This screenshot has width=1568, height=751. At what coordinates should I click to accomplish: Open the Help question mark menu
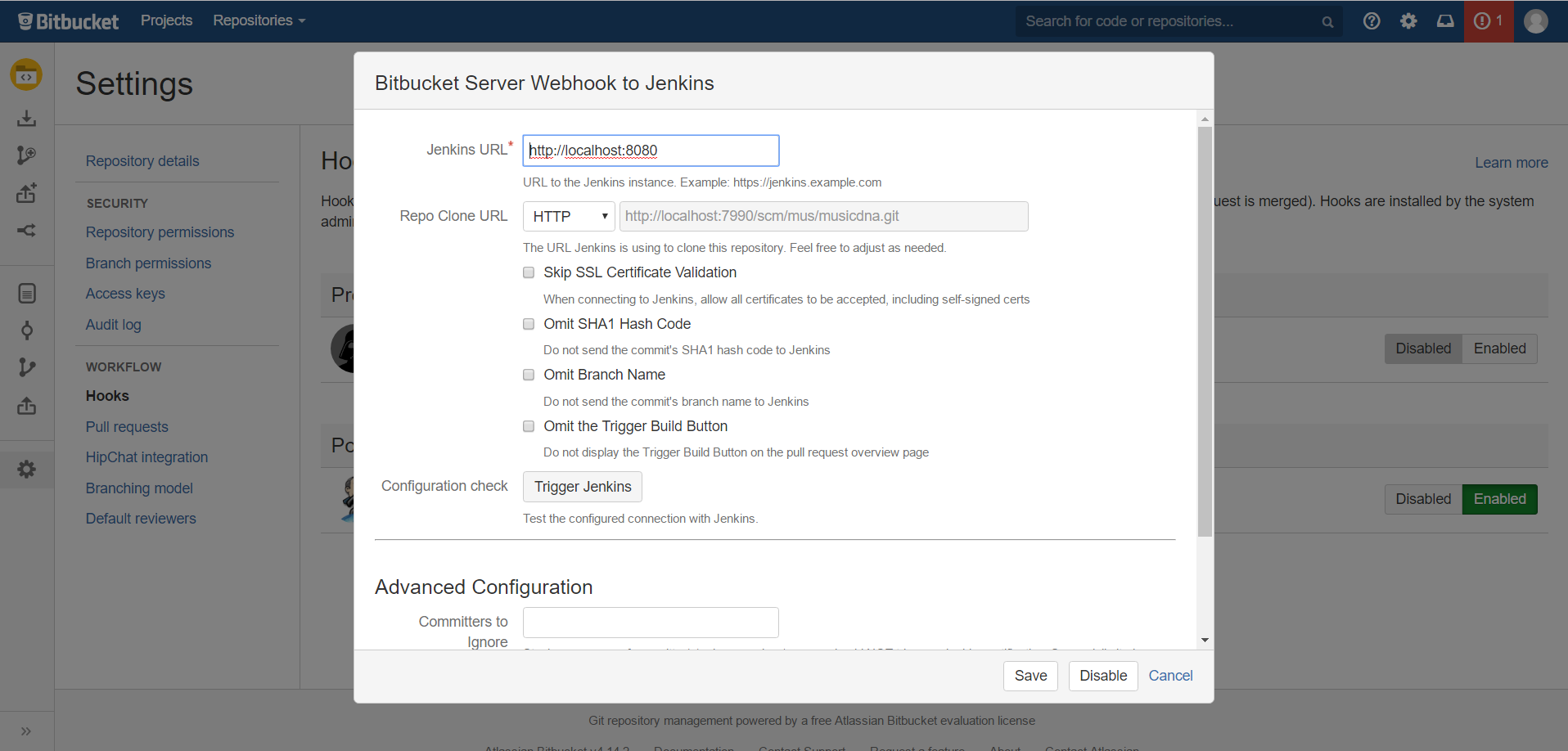pyautogui.click(x=1372, y=21)
